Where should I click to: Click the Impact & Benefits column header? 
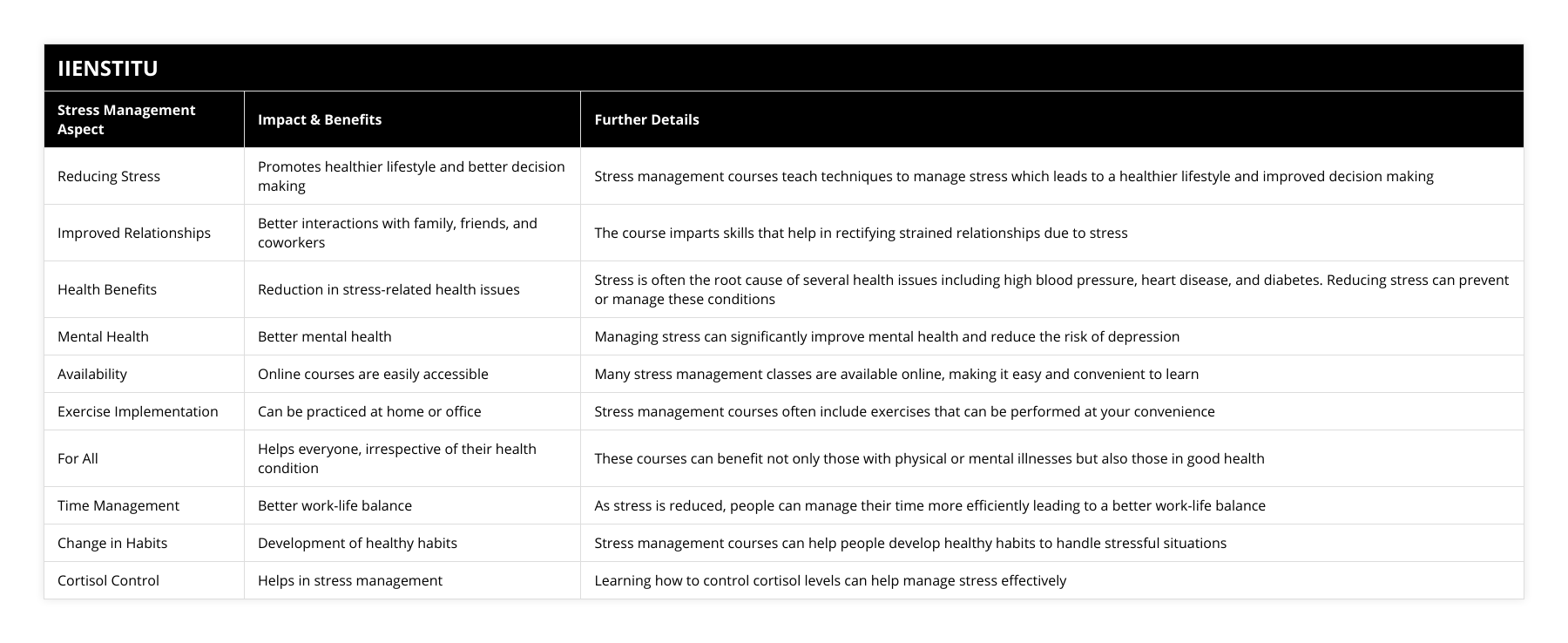(320, 119)
